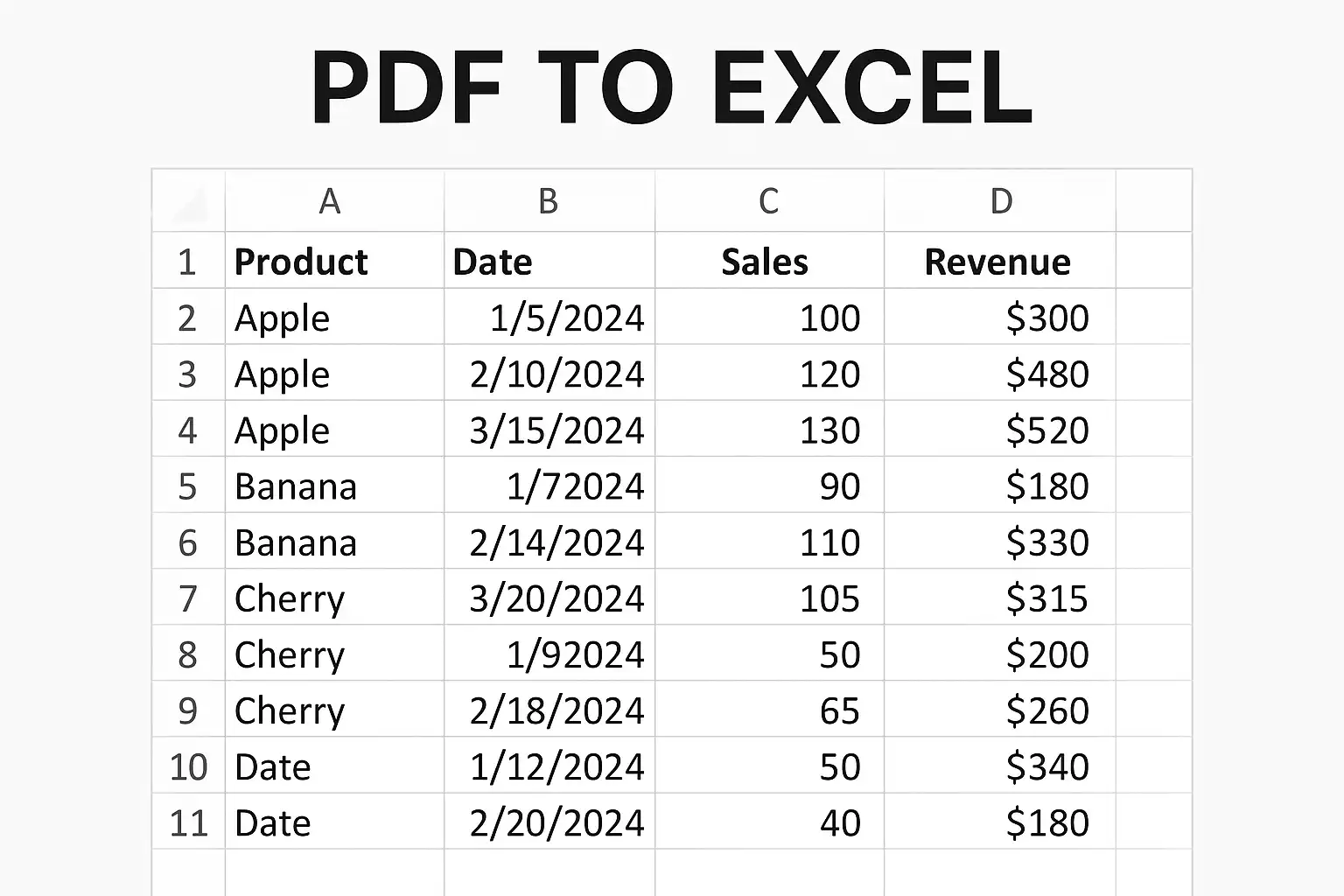Click the Product header cell

[x=334, y=261]
